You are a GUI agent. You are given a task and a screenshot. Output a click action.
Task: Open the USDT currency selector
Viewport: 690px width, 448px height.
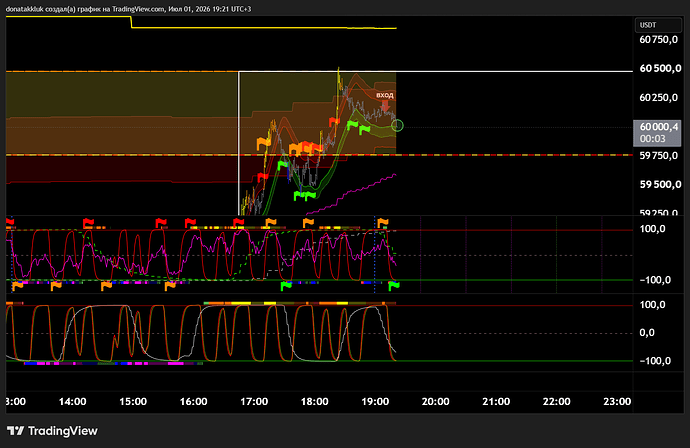tap(658, 25)
